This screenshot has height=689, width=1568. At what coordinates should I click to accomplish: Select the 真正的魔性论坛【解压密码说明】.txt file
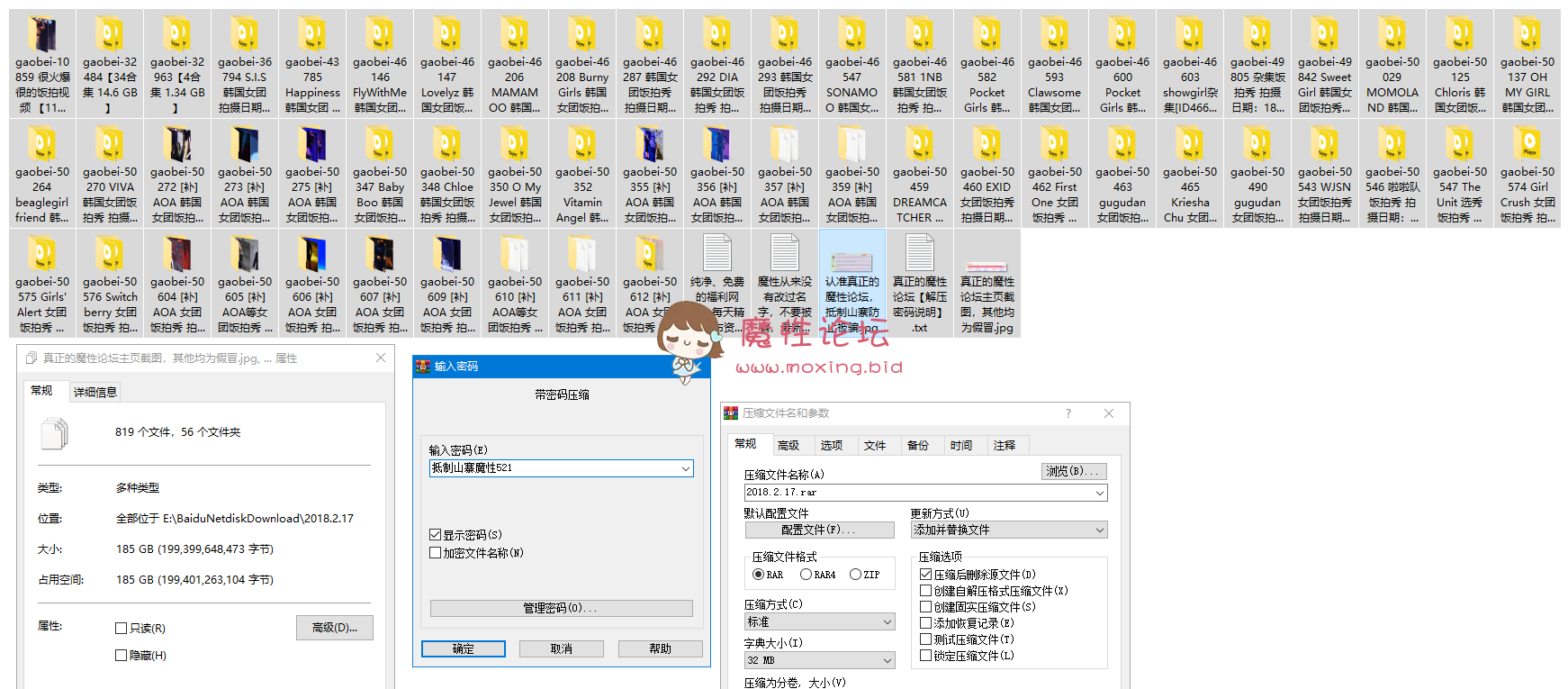click(920, 284)
